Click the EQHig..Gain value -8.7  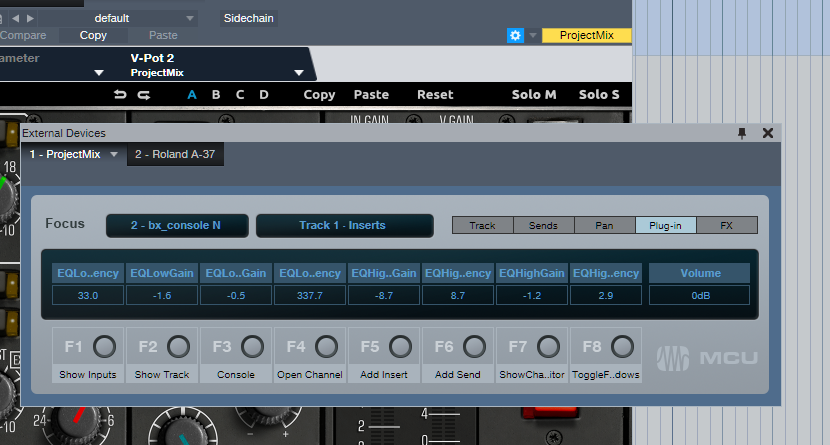[384, 295]
